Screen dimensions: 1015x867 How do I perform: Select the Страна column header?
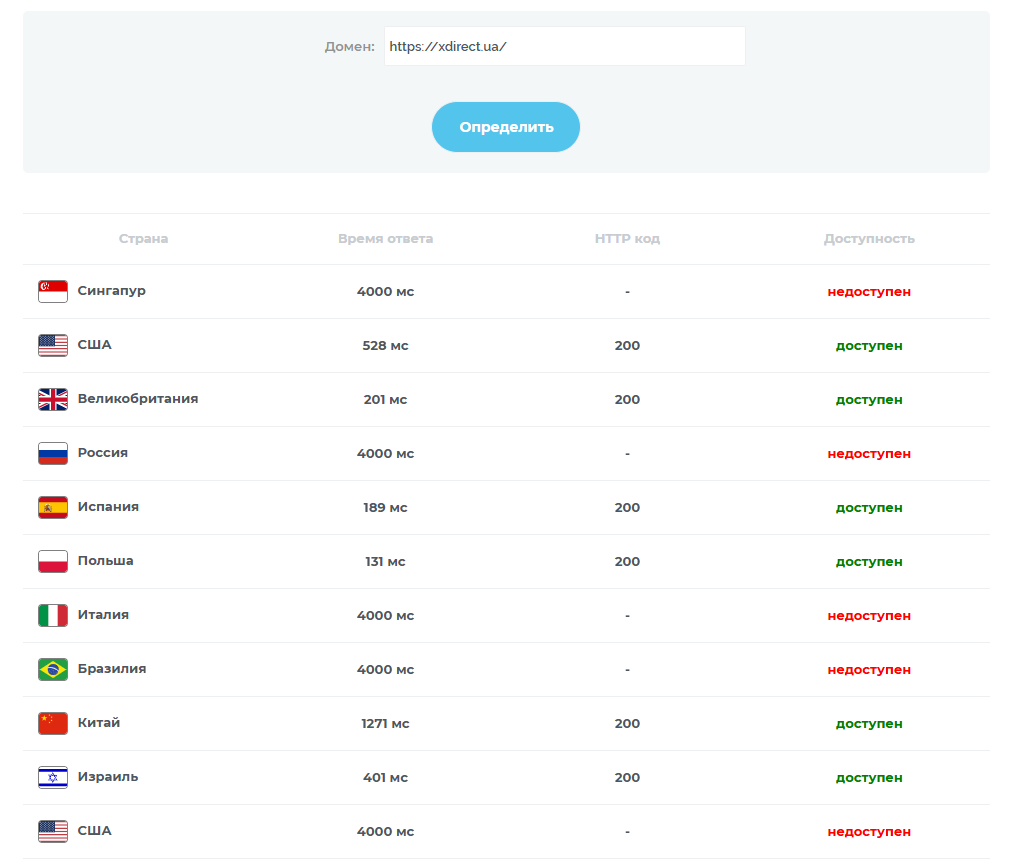[x=143, y=238]
